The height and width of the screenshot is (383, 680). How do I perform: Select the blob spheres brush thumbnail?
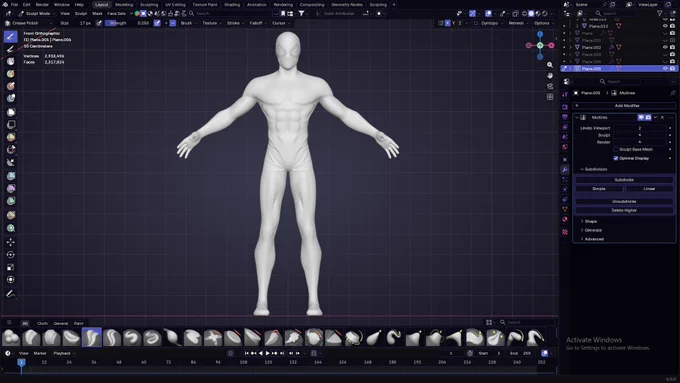coord(11,337)
